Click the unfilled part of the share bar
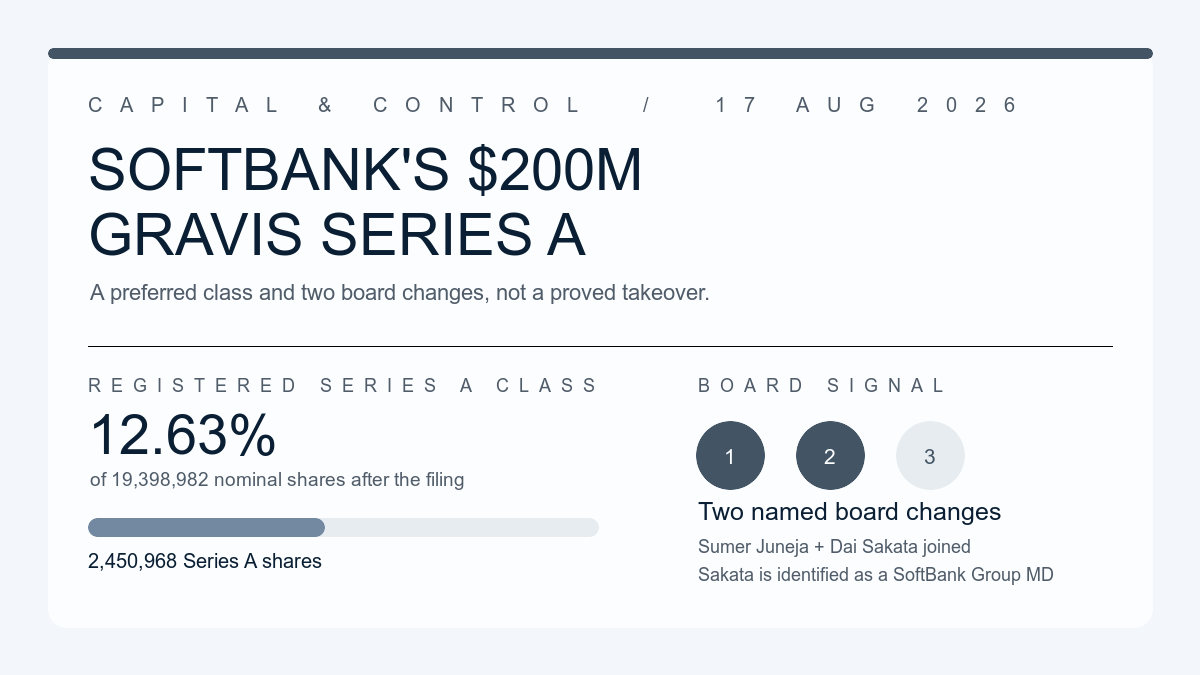Image resolution: width=1200 pixels, height=675 pixels. [462, 527]
